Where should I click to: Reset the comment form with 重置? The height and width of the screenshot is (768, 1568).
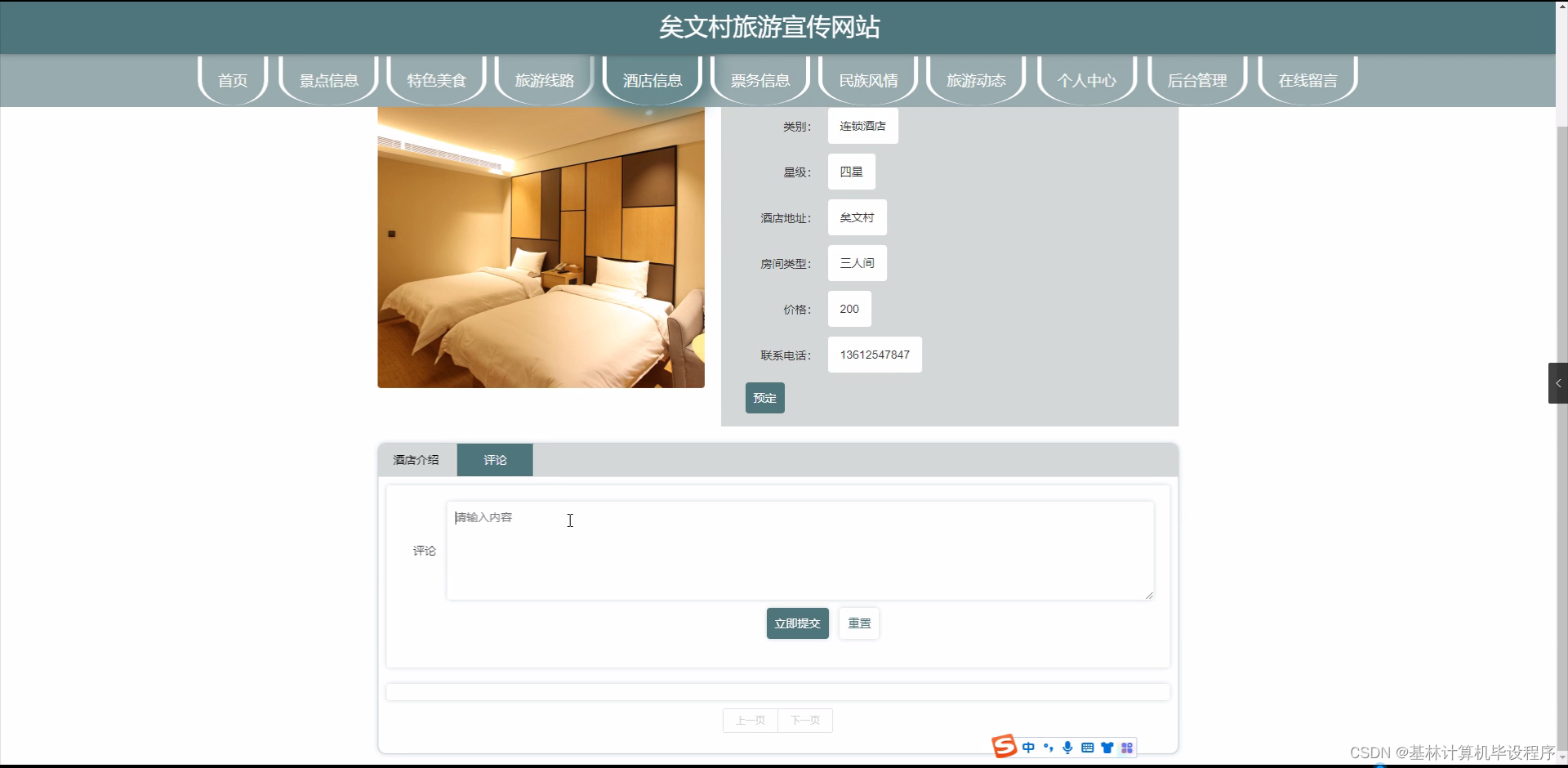[x=858, y=623]
